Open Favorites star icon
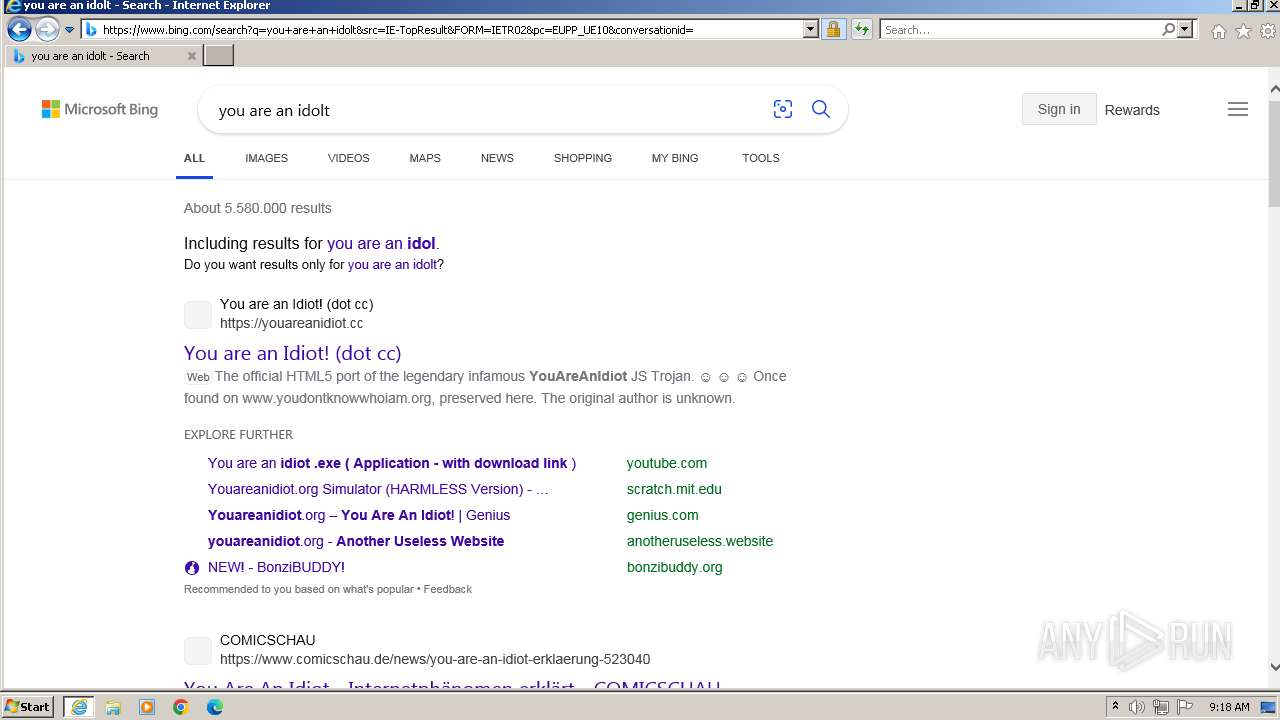1280x720 pixels. pyautogui.click(x=1243, y=31)
